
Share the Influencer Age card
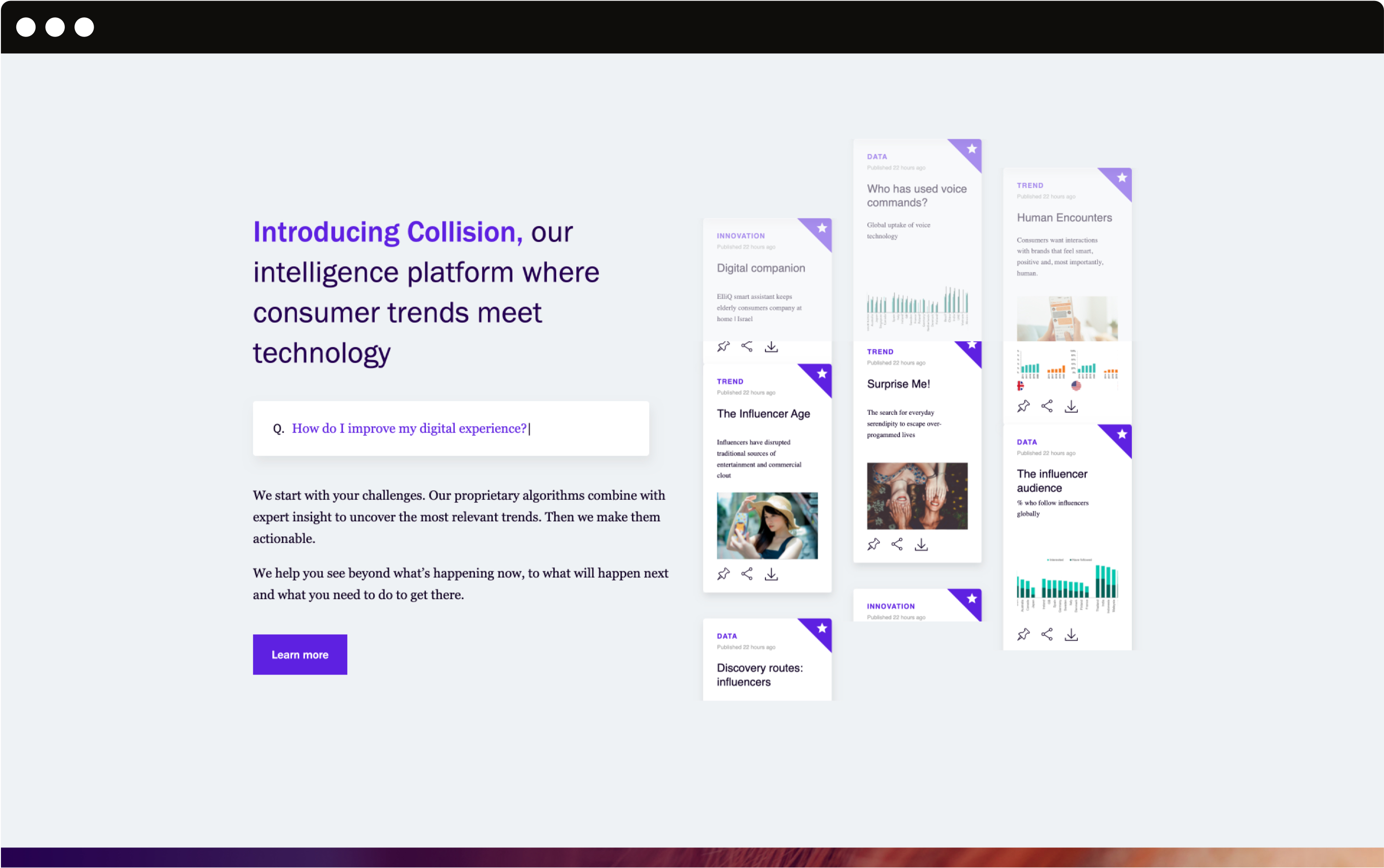pyautogui.click(x=747, y=574)
